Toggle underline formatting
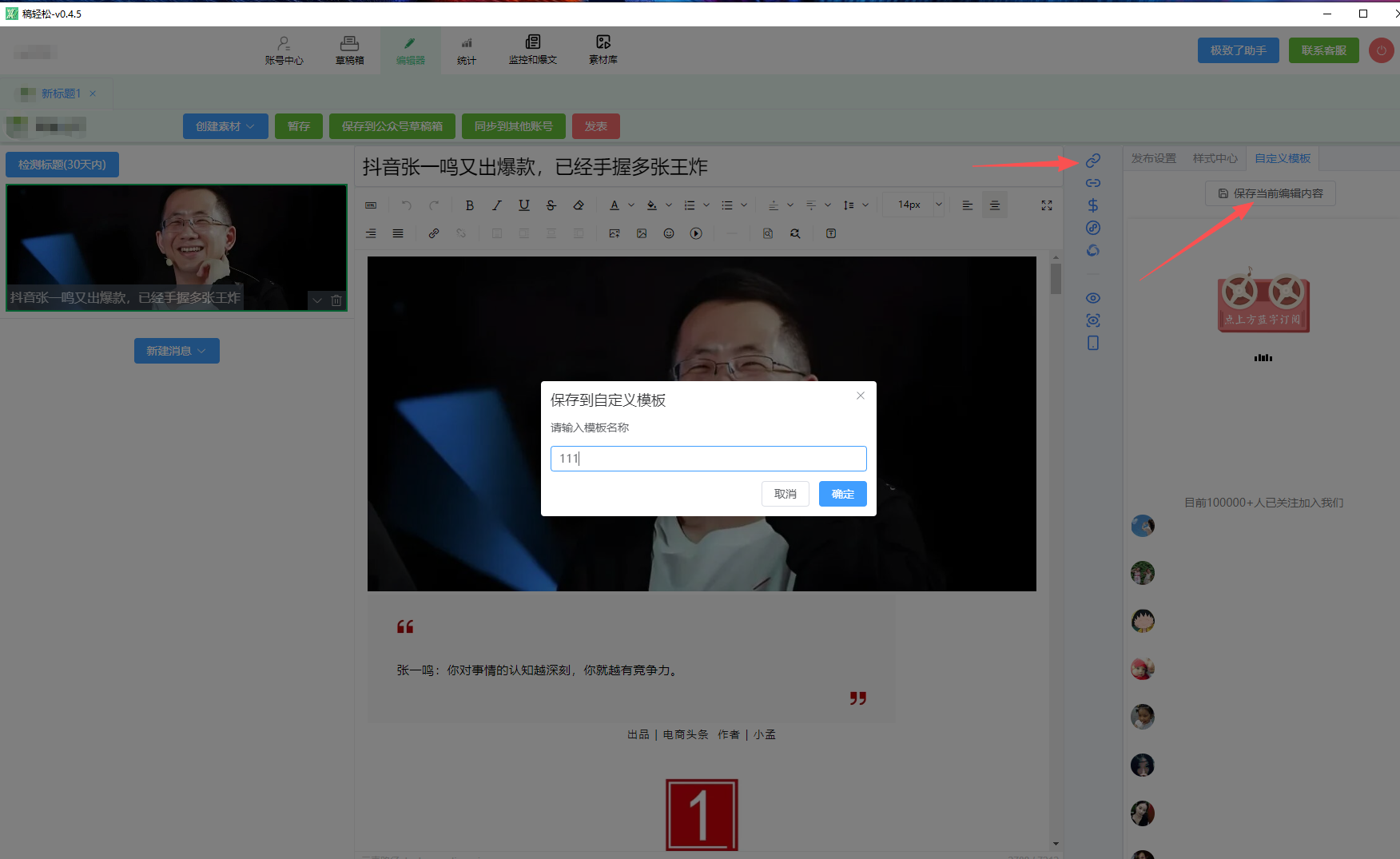The image size is (1400, 859). pos(524,205)
